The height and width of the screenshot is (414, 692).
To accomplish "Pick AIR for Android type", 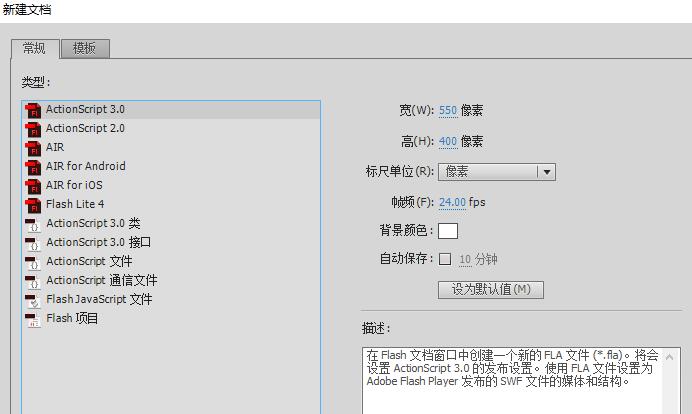I will coord(86,166).
